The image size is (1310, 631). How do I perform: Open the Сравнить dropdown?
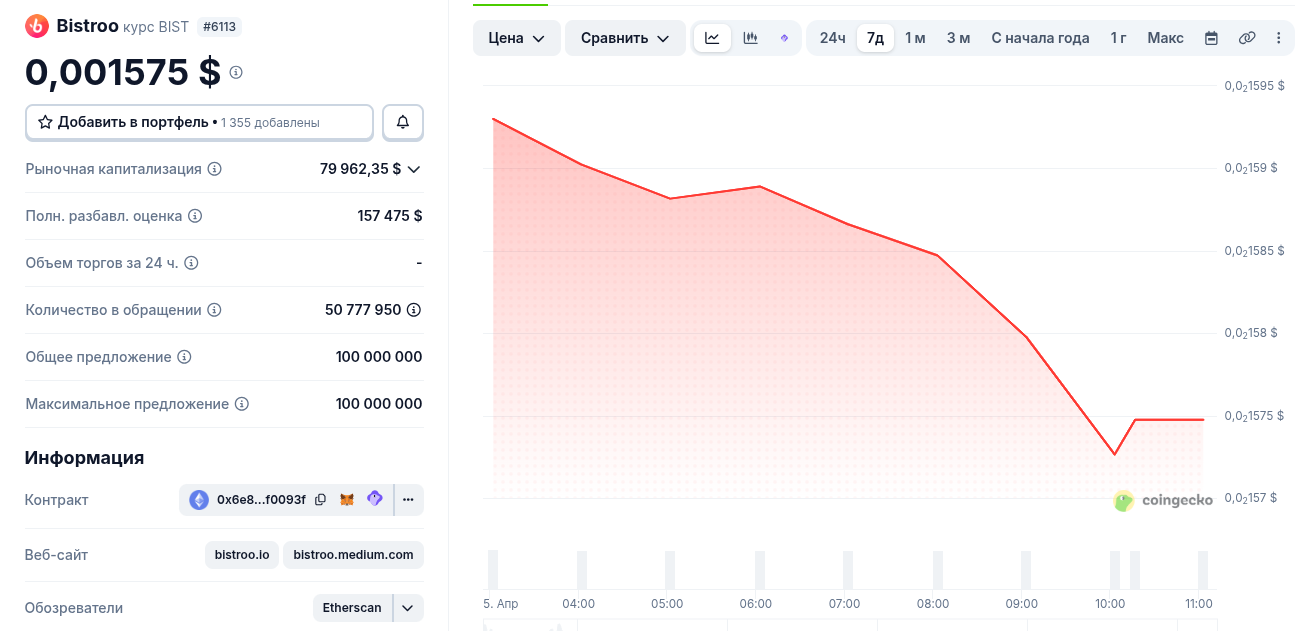click(625, 38)
